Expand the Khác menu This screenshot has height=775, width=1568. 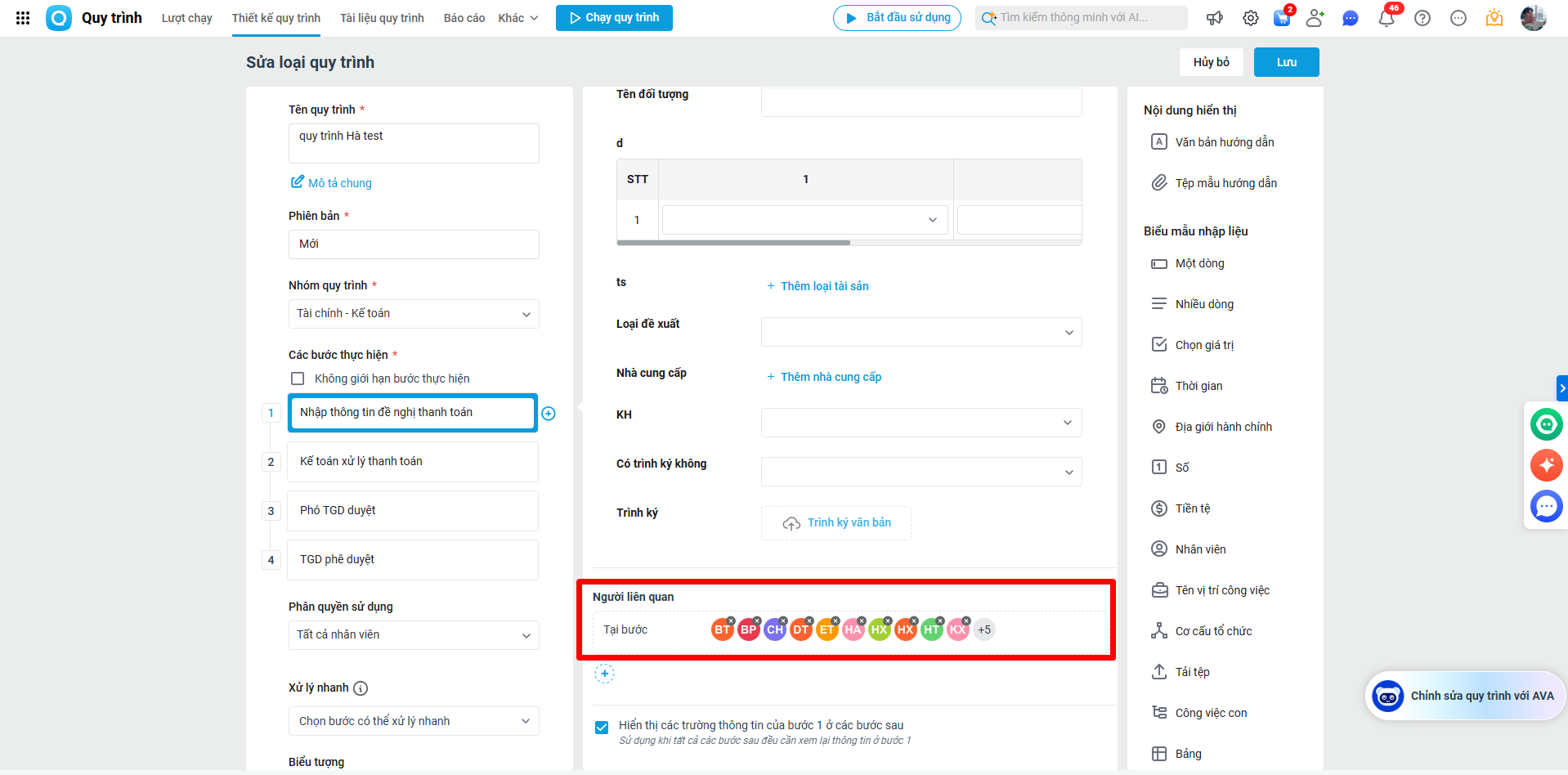point(518,18)
